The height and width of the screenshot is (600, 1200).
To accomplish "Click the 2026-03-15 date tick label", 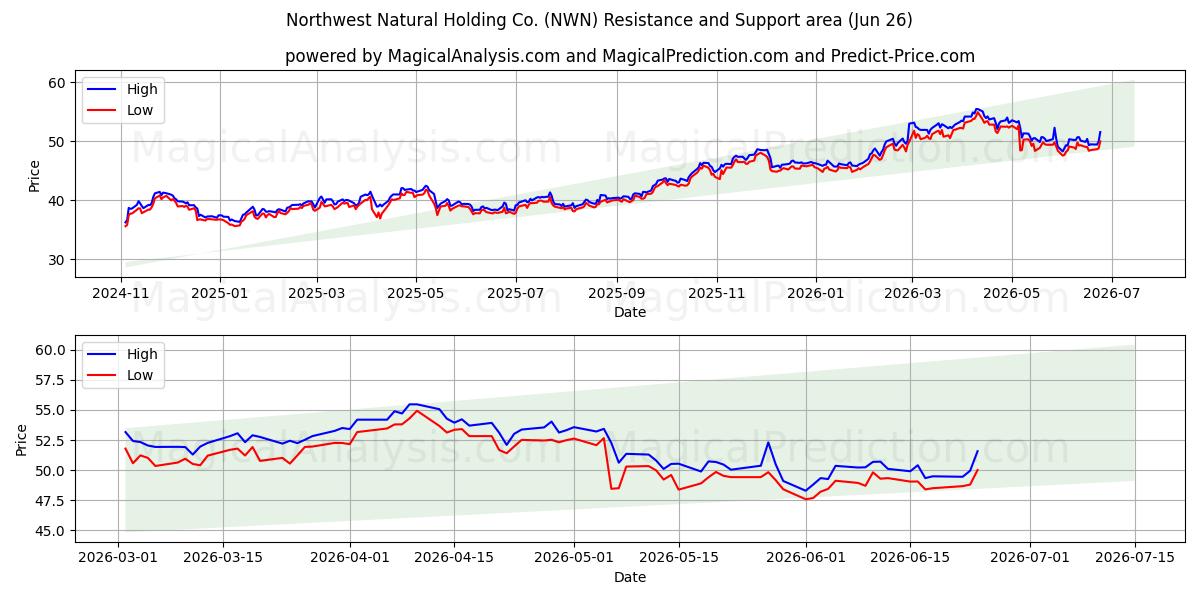I will [x=223, y=559].
